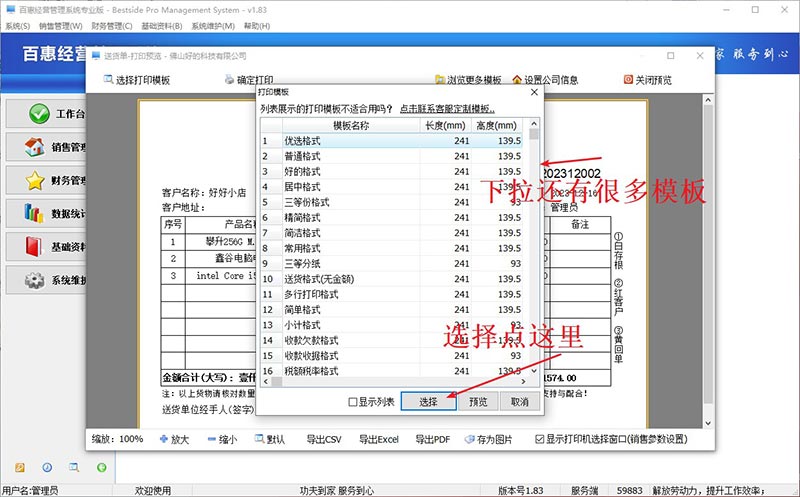Select template row 收款收据格式

coord(393,355)
